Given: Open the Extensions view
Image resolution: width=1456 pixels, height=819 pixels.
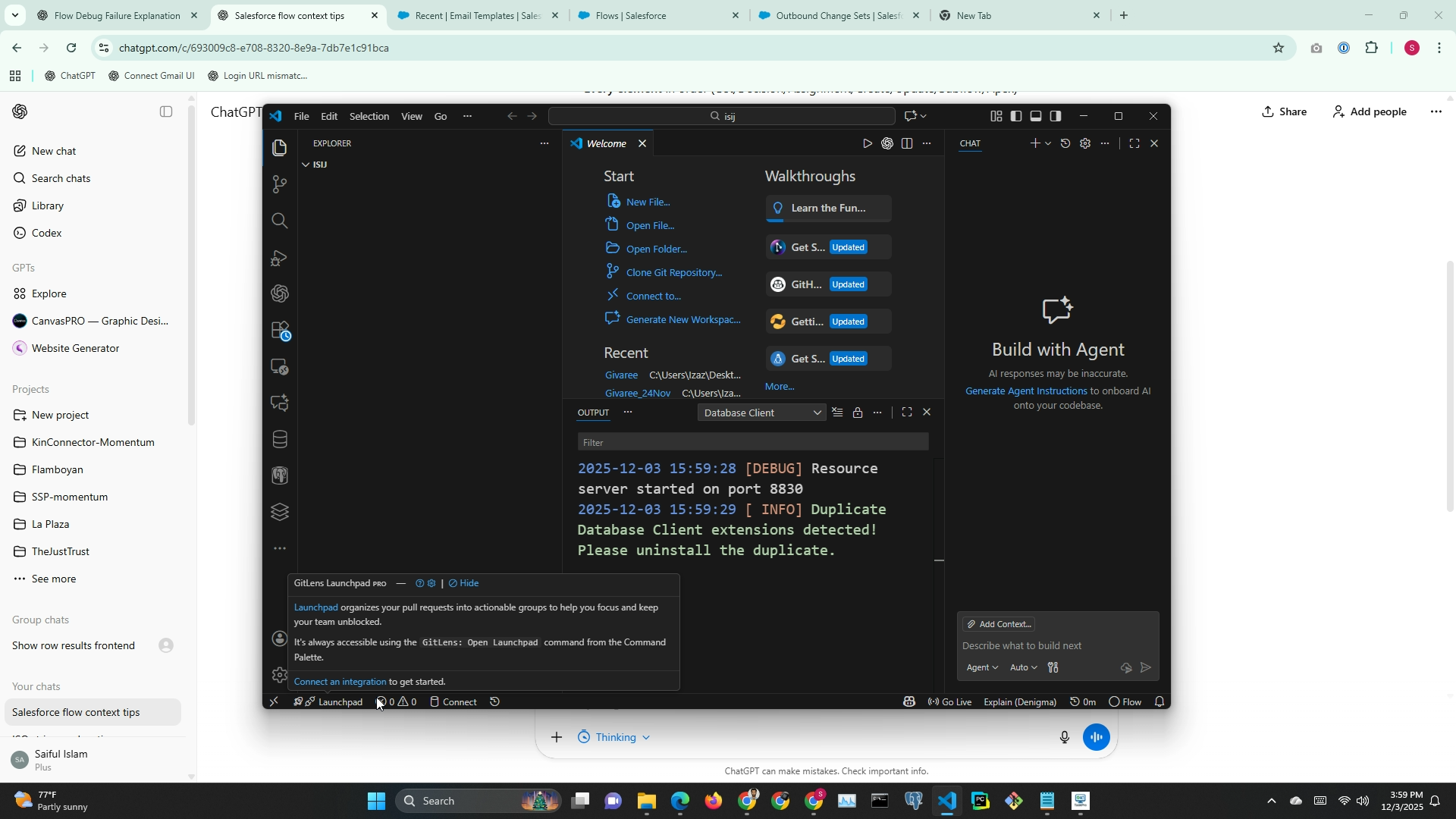Looking at the screenshot, I should [x=280, y=331].
